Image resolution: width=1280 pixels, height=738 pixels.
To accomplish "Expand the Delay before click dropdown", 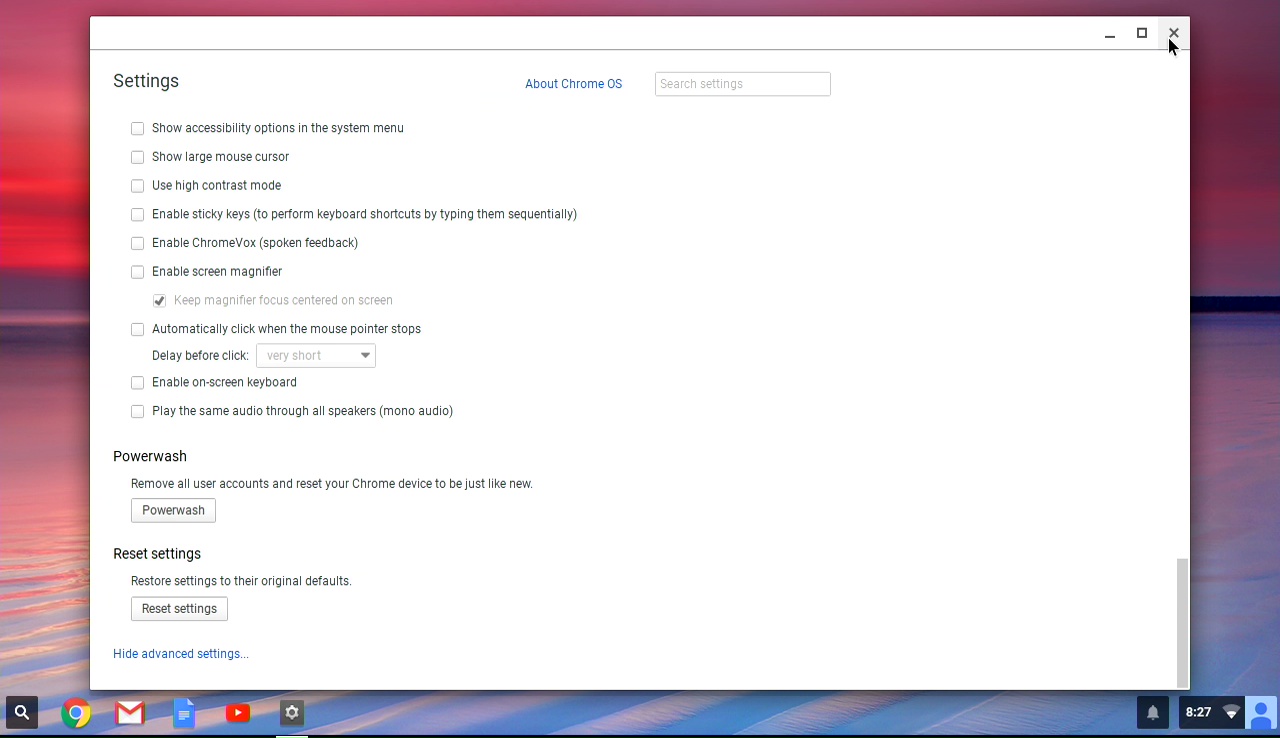I will tap(316, 356).
